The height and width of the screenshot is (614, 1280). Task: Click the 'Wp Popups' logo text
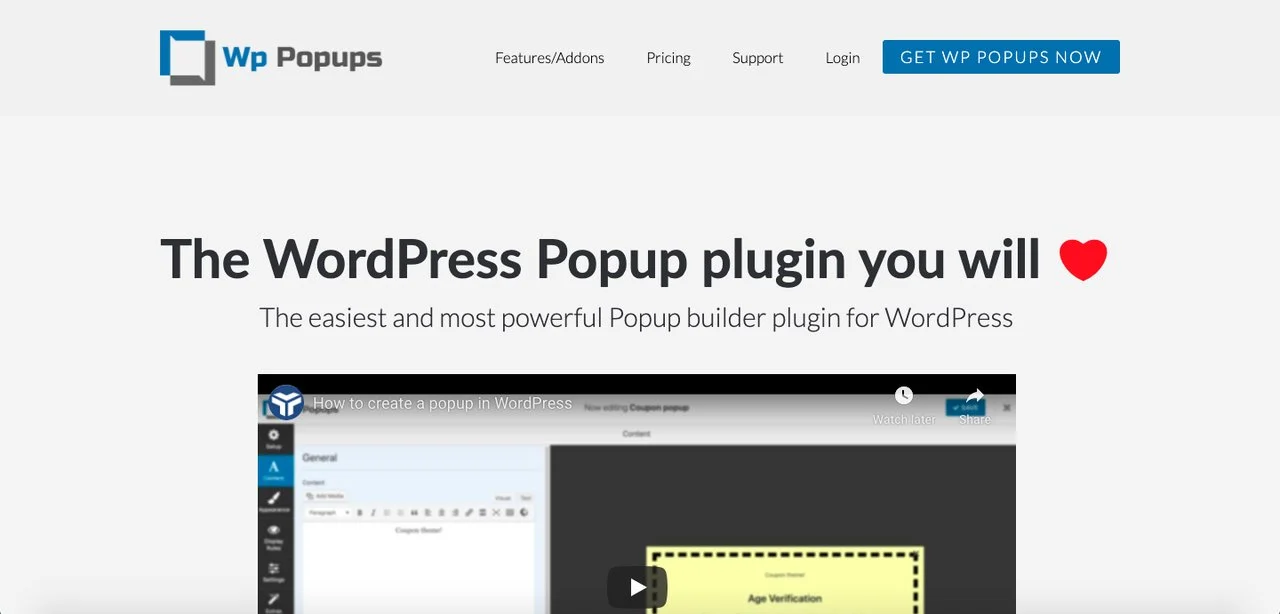[302, 58]
